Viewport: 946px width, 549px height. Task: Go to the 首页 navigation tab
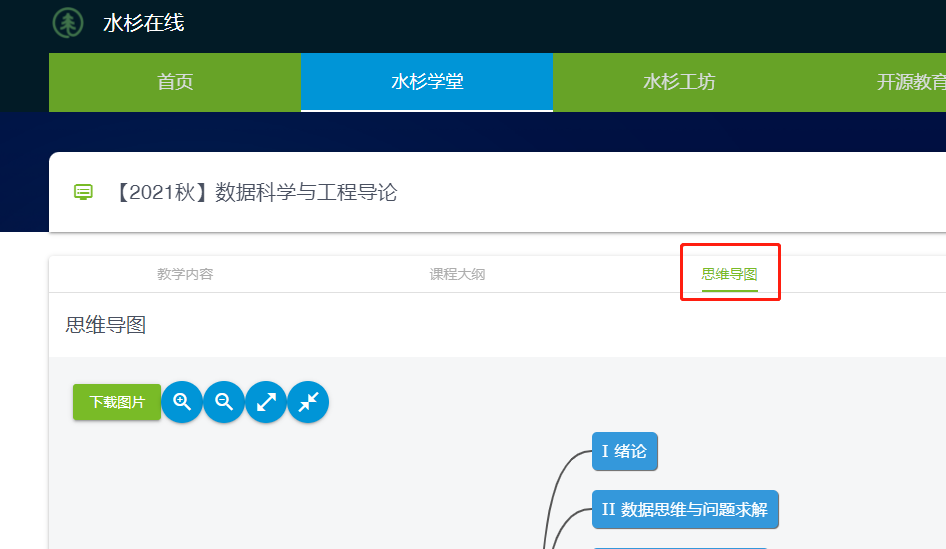pyautogui.click(x=175, y=82)
